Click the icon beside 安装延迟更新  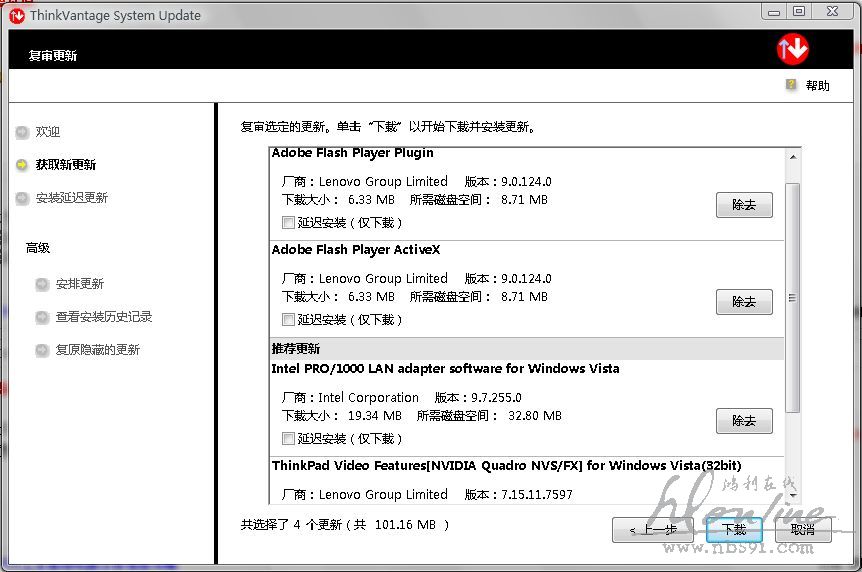tap(22, 198)
